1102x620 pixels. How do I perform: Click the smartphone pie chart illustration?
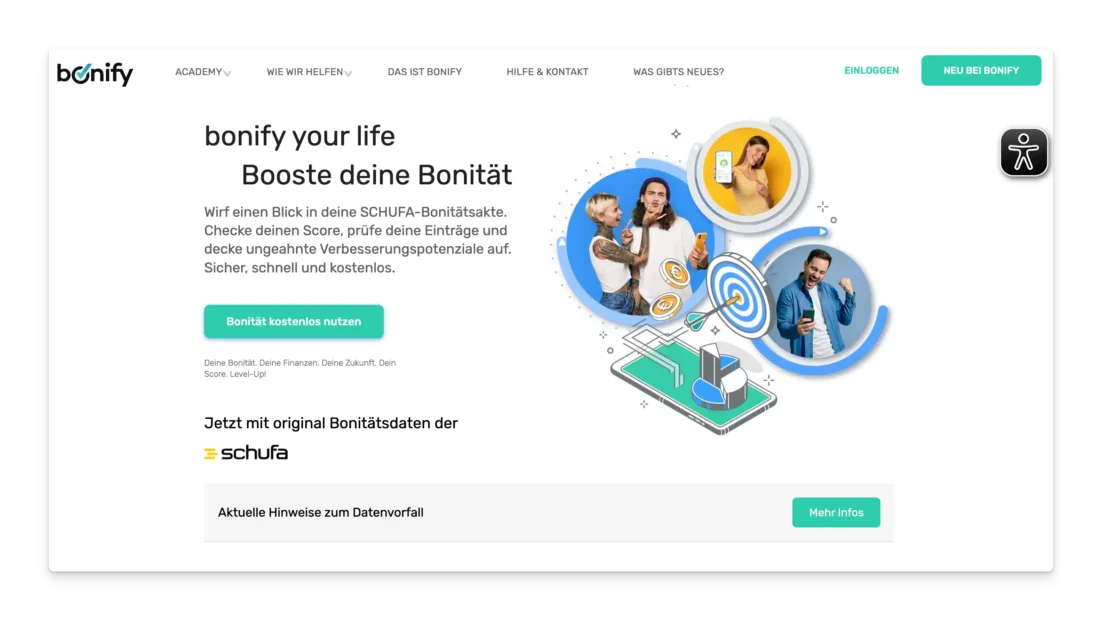click(694, 383)
